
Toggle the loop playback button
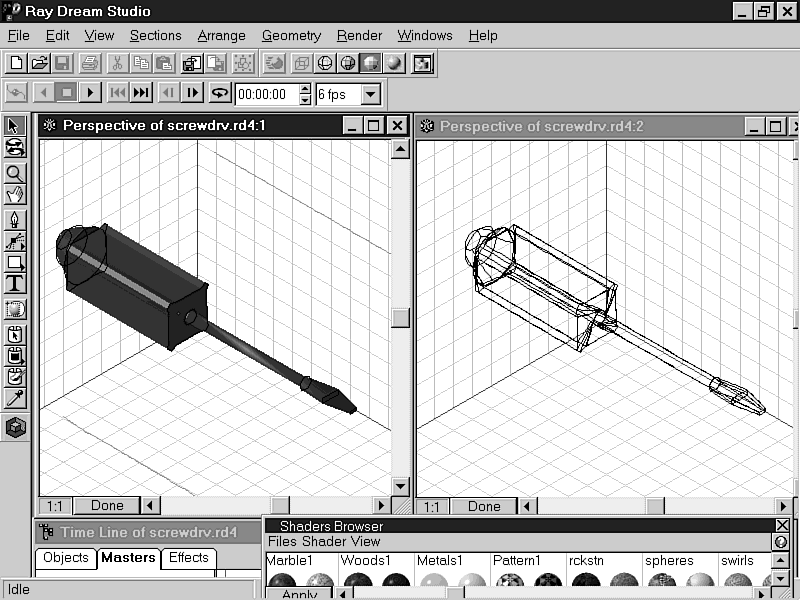point(220,93)
